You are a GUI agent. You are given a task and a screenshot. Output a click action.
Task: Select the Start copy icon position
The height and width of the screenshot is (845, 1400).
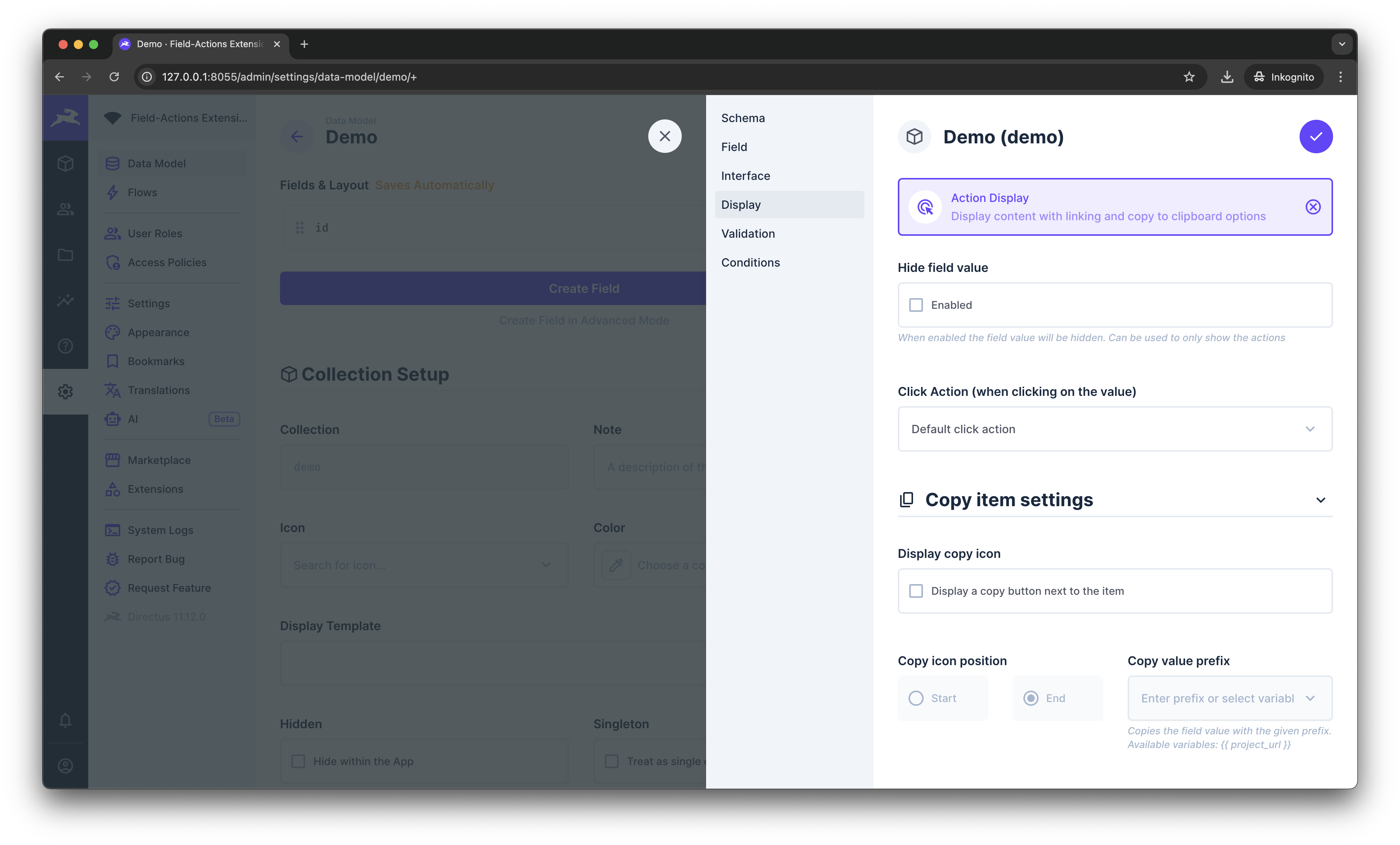(x=916, y=698)
